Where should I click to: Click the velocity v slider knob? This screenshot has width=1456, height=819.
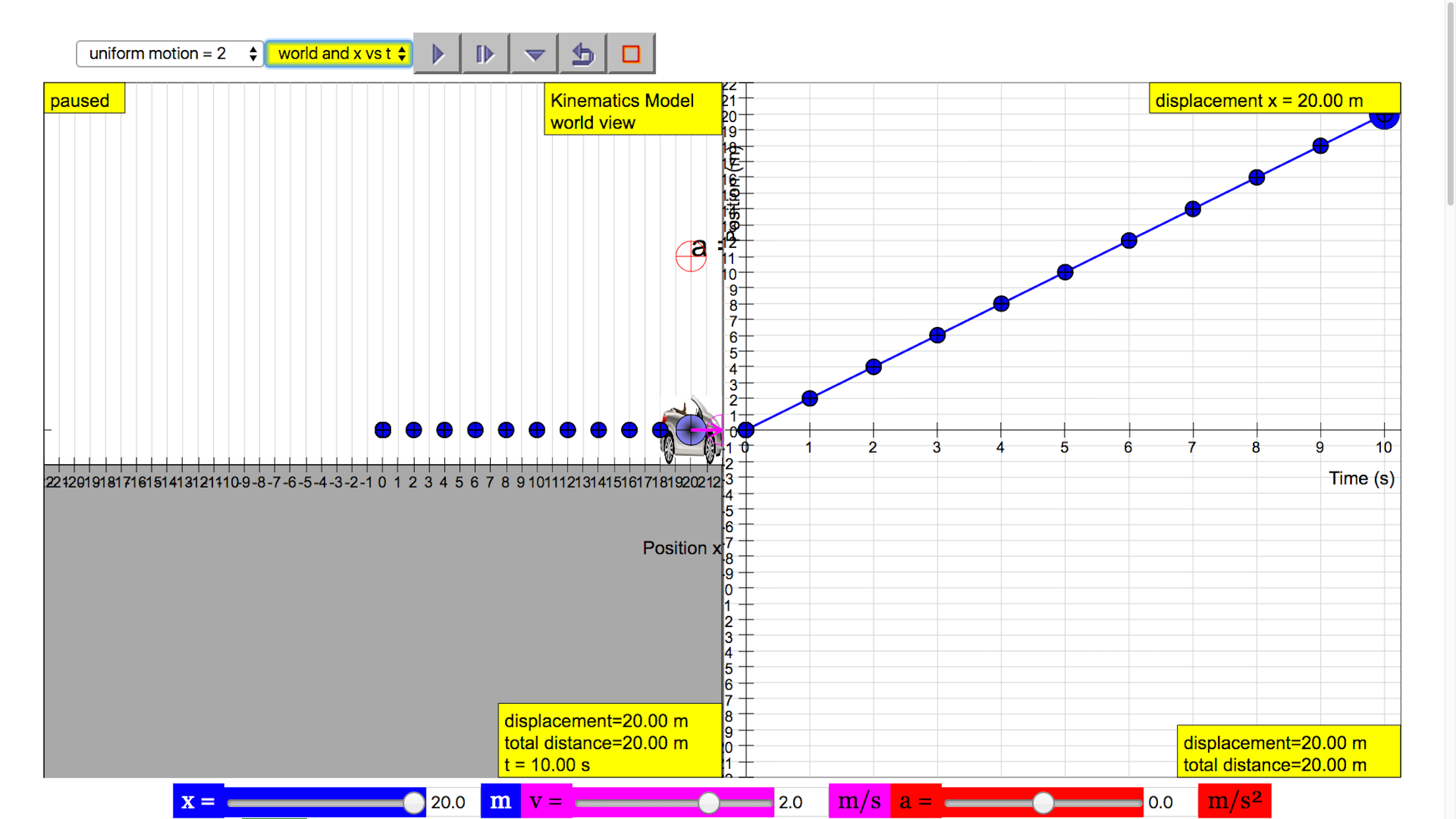pos(709,803)
